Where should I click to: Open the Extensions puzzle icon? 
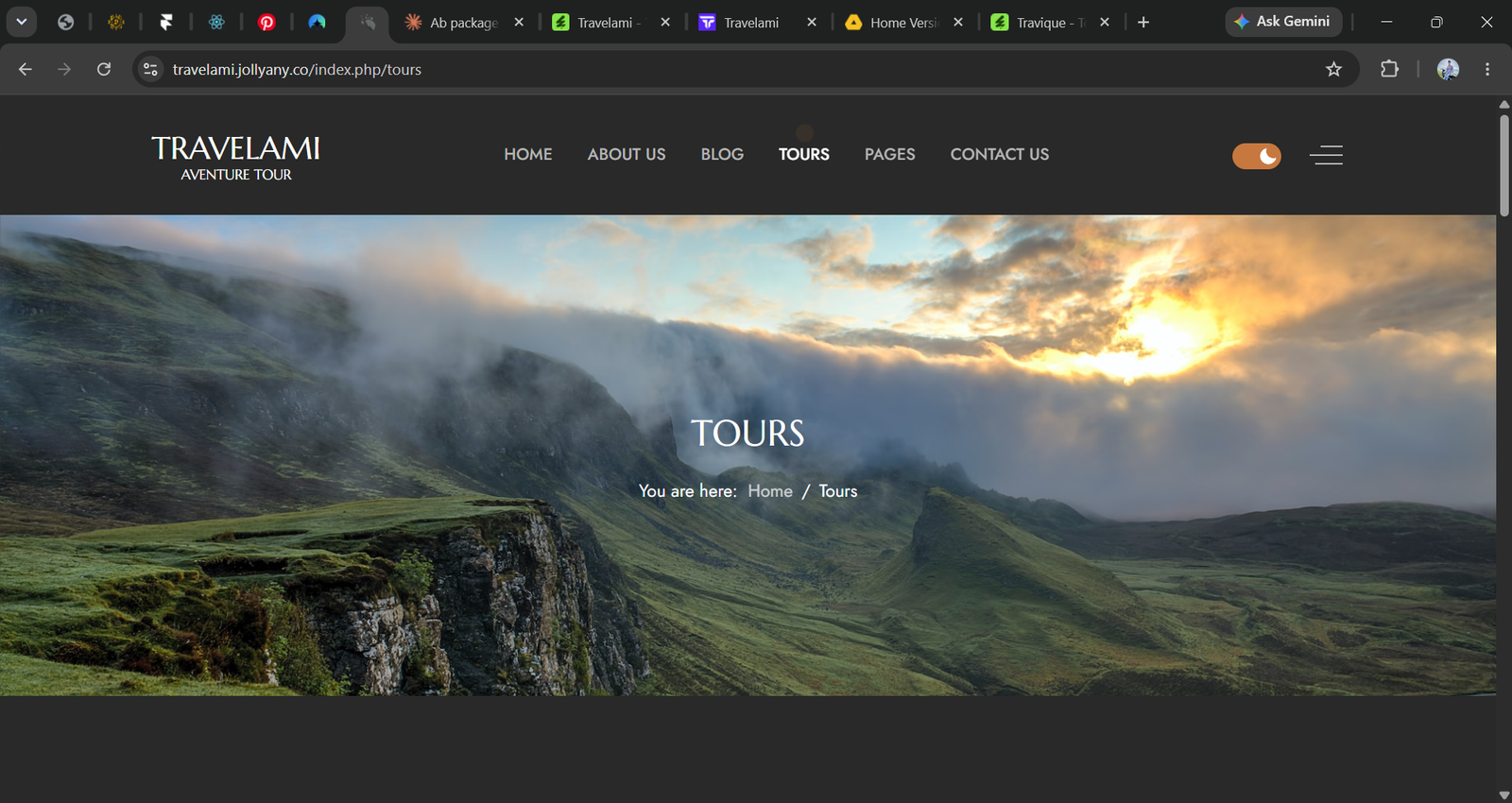[x=1389, y=69]
